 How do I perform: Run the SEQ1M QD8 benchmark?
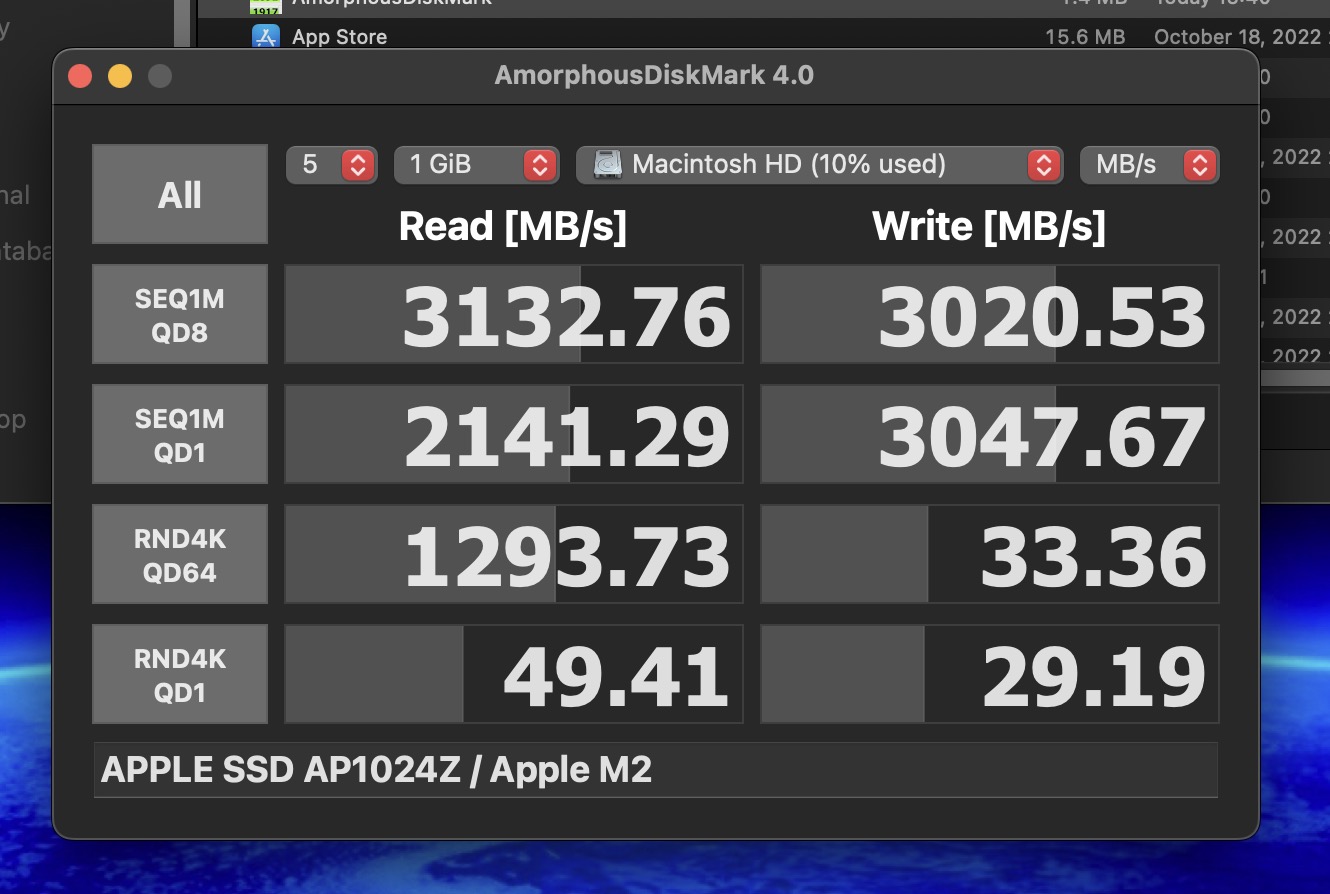point(180,314)
